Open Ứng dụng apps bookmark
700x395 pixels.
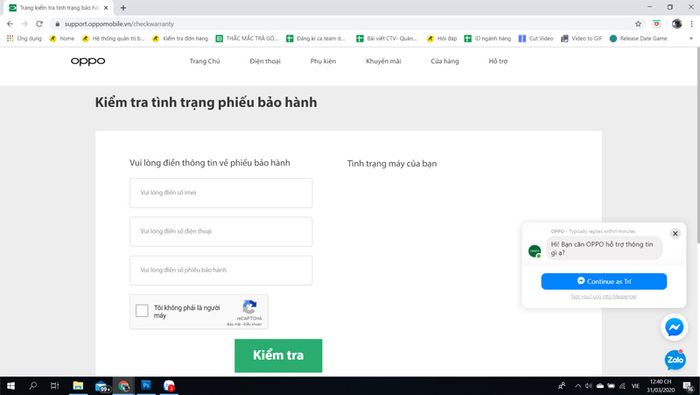coord(24,38)
